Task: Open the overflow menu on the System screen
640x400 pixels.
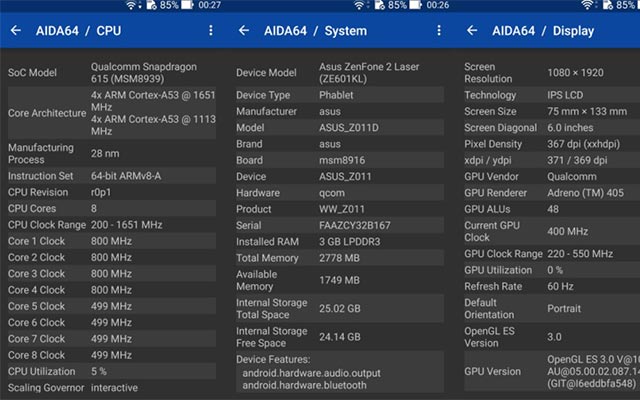Action: click(439, 31)
